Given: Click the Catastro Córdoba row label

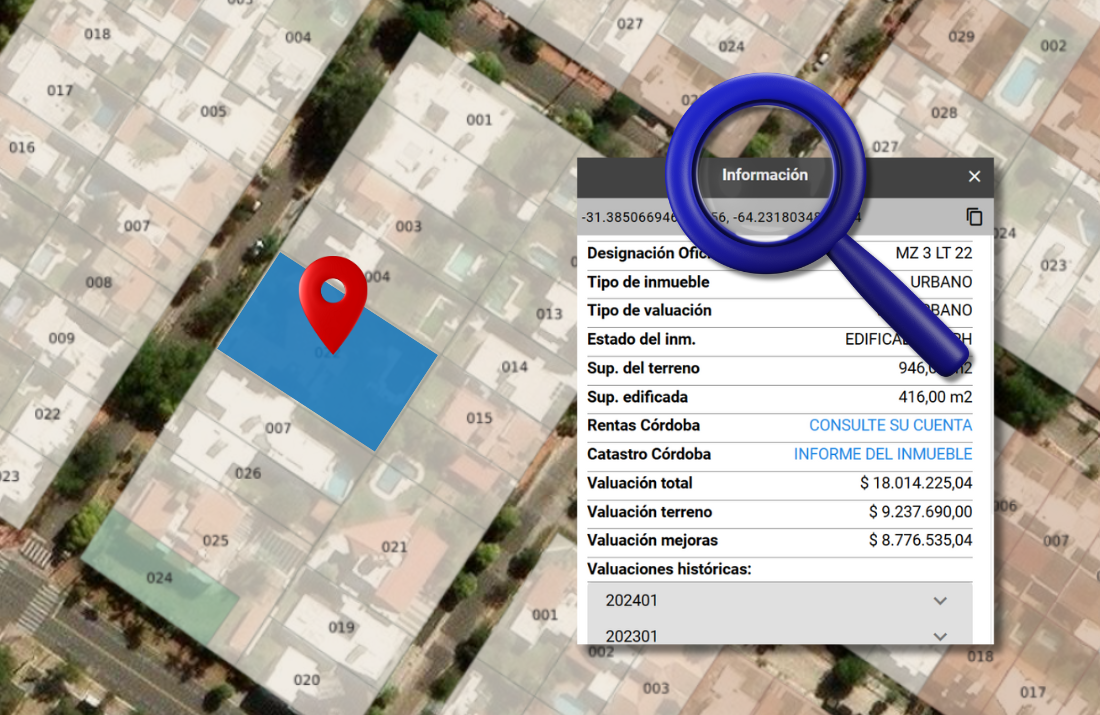Looking at the screenshot, I should [x=649, y=454].
